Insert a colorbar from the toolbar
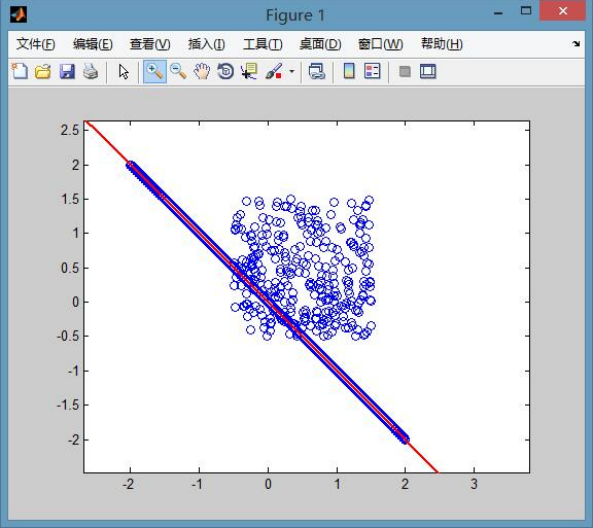The image size is (593, 528). click(349, 71)
